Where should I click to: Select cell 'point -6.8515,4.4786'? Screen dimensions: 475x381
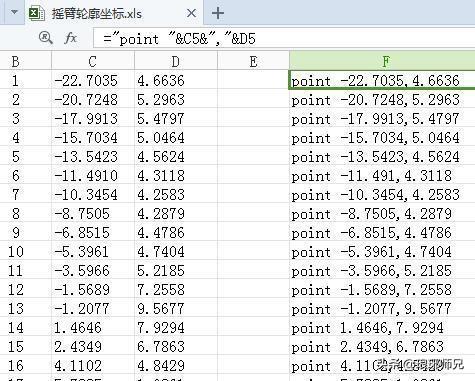(382, 232)
